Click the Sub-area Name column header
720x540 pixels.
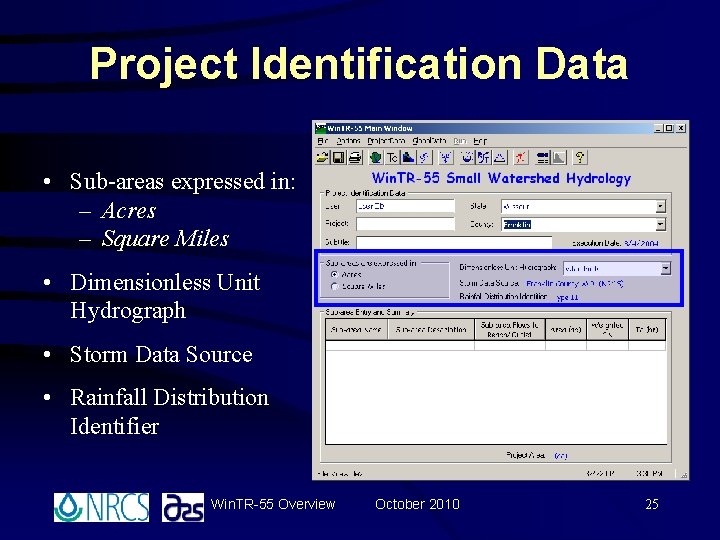(x=357, y=329)
